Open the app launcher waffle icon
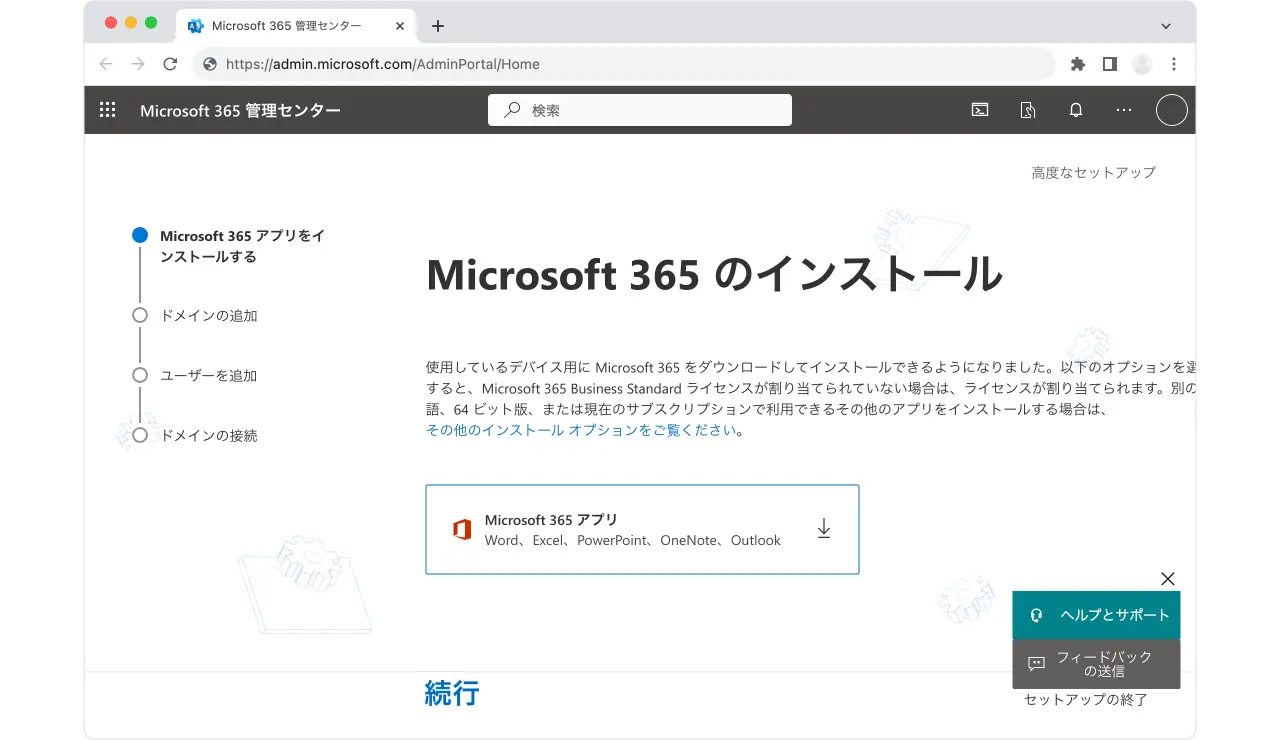 pos(108,110)
